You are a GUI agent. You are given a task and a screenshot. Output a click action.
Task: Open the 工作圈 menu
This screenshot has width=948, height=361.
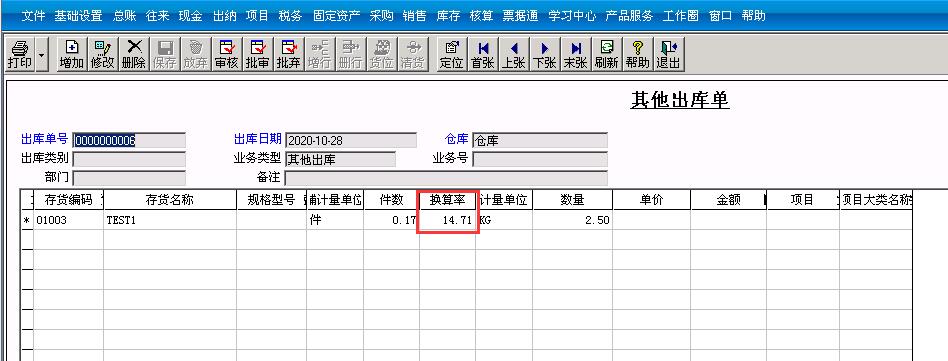[681, 16]
